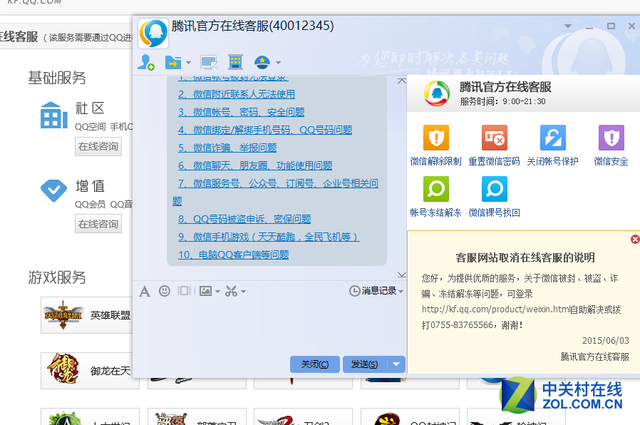Screen dimensions: 640x425
Task: Click the 发送(S) send button
Action: [x=364, y=364]
